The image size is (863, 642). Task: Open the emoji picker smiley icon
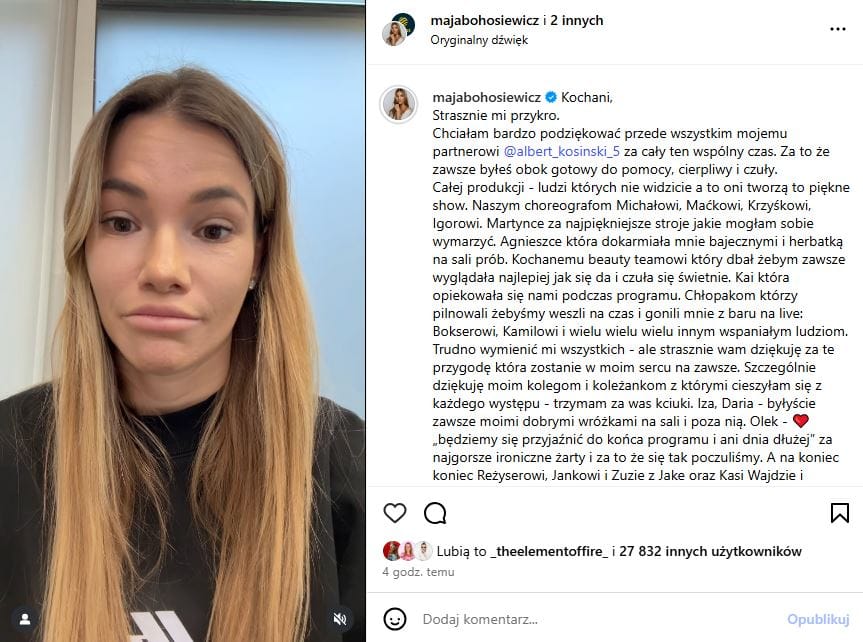click(x=395, y=619)
